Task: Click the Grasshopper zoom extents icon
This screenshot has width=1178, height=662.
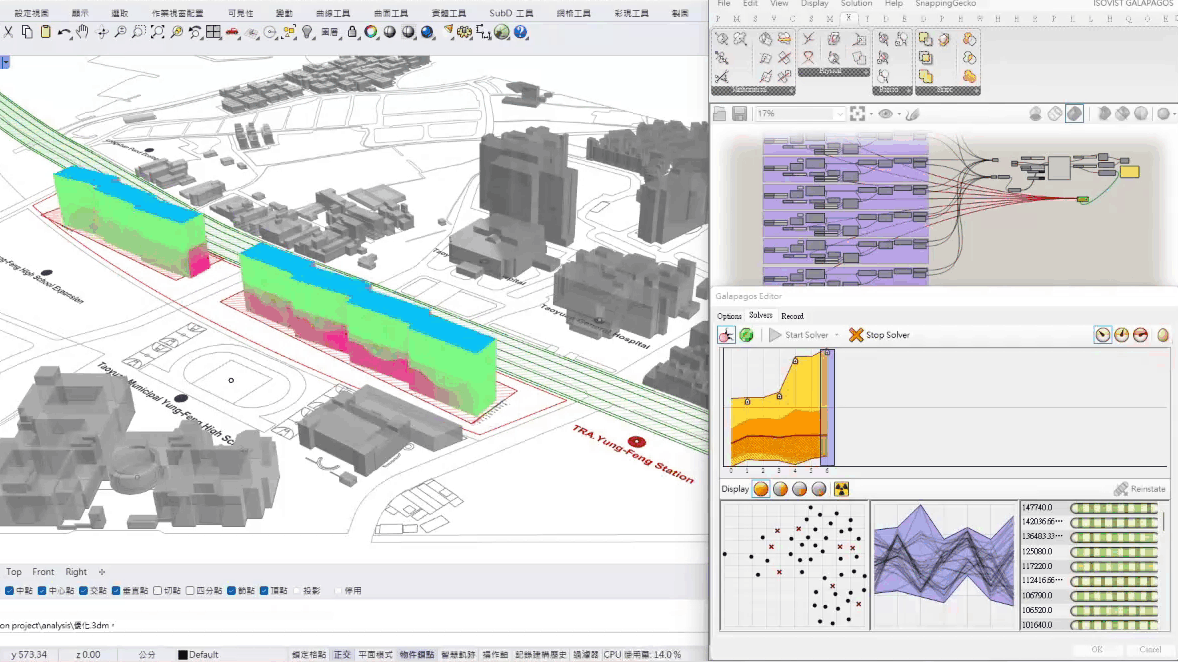Action: (857, 114)
